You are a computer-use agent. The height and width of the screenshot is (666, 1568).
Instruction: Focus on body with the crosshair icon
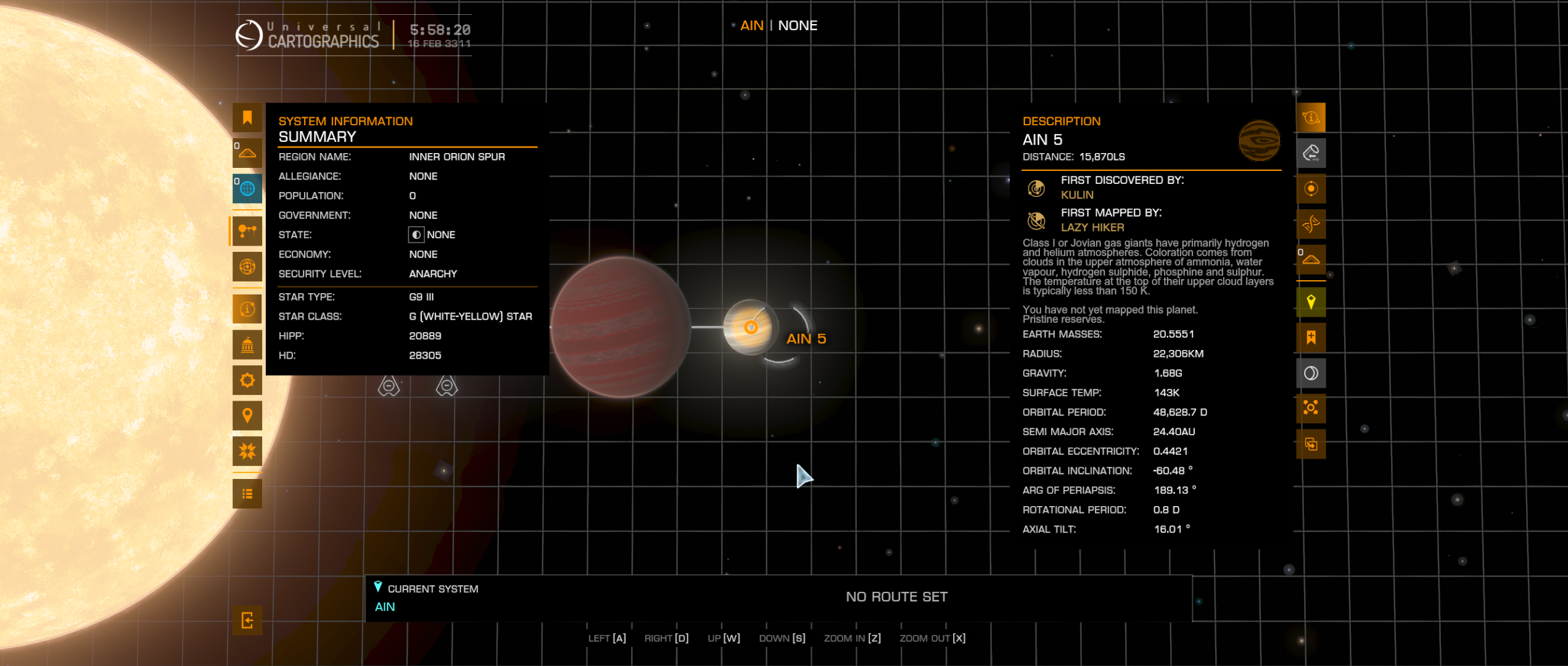click(x=1311, y=408)
